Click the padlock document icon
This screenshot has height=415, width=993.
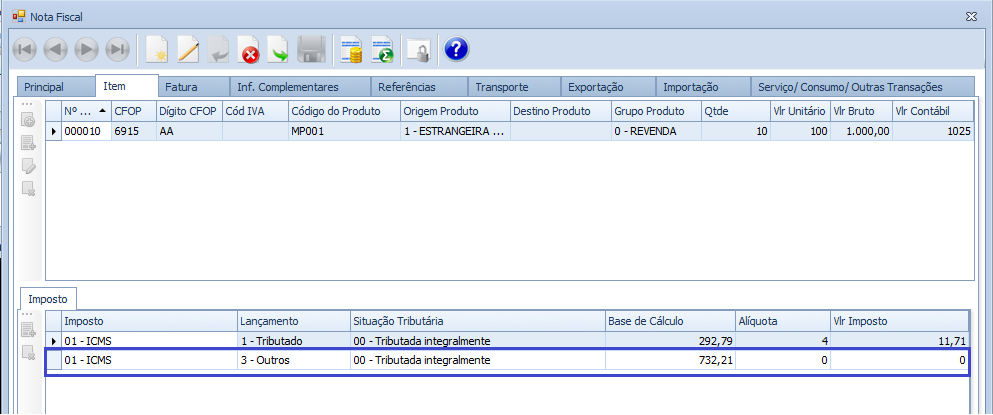[x=417, y=49]
